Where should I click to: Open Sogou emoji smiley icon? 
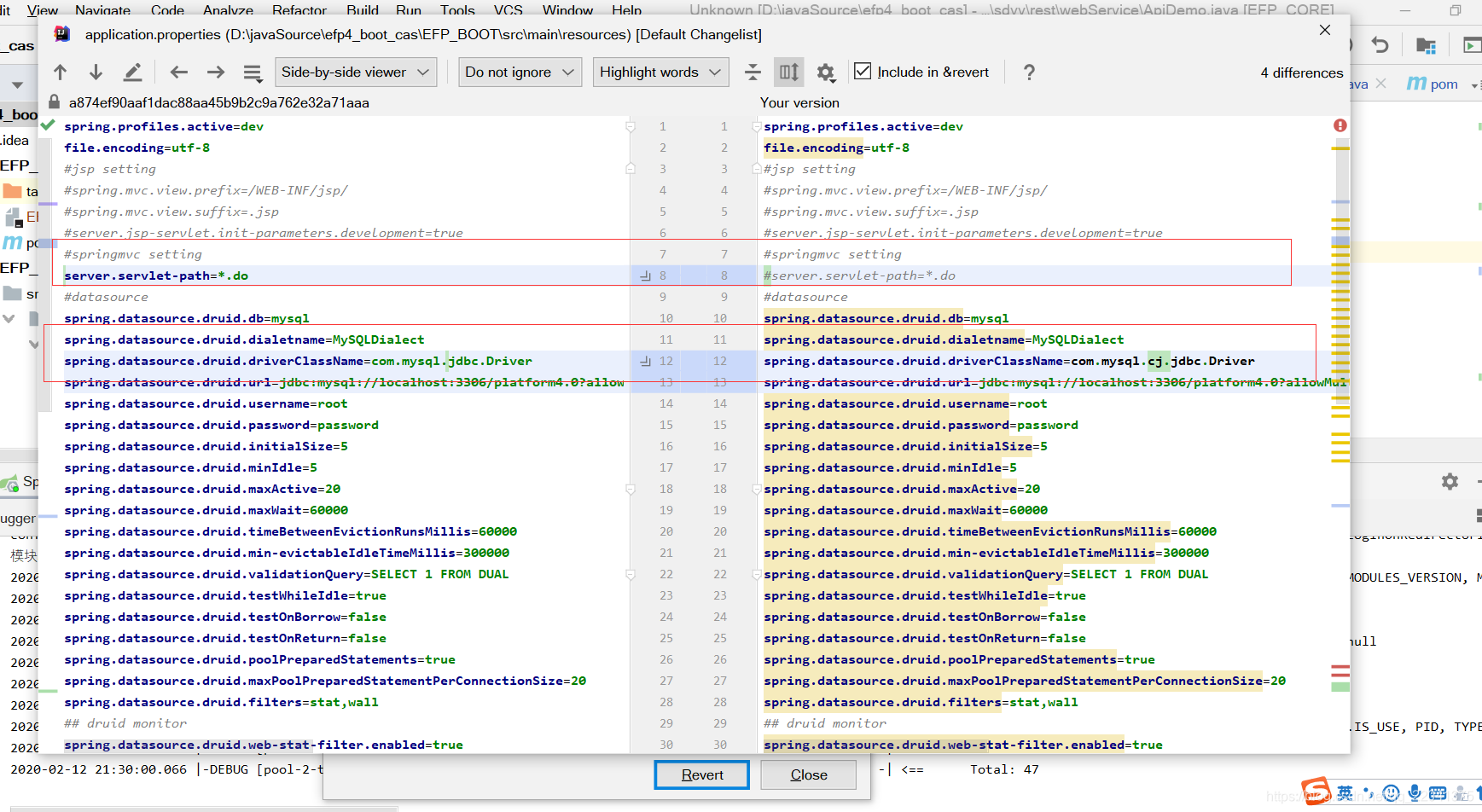[x=1392, y=793]
